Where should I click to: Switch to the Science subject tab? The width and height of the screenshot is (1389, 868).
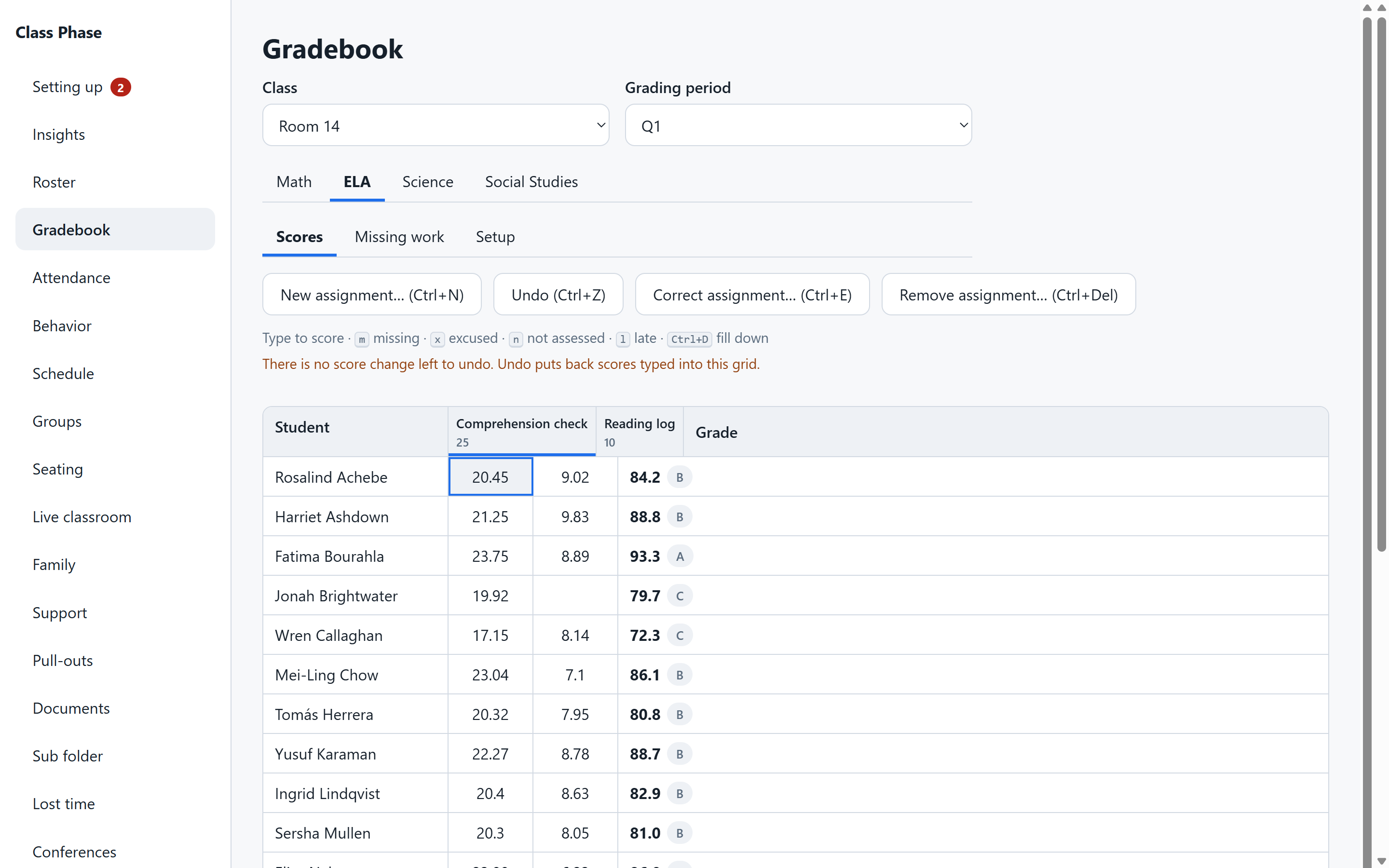pos(428,182)
